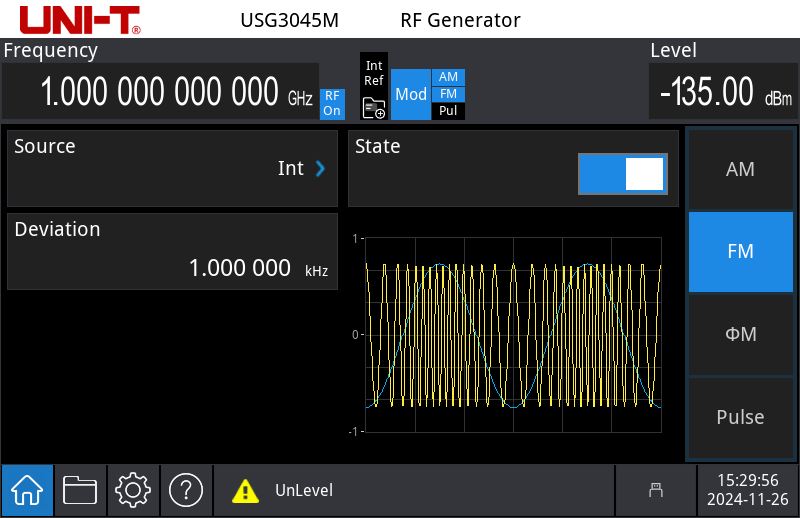Open system settings gear
This screenshot has width=800, height=518.
pos(133,490)
